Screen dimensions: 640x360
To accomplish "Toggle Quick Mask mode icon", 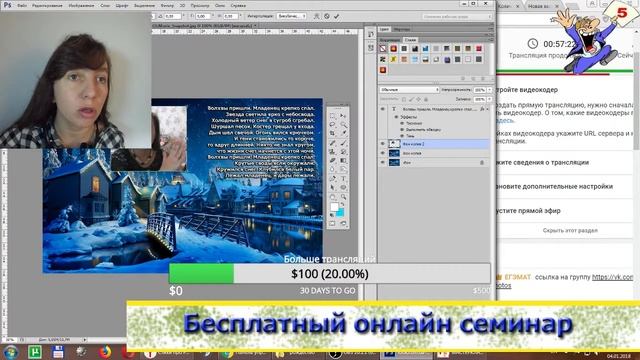I will [x=332, y=224].
